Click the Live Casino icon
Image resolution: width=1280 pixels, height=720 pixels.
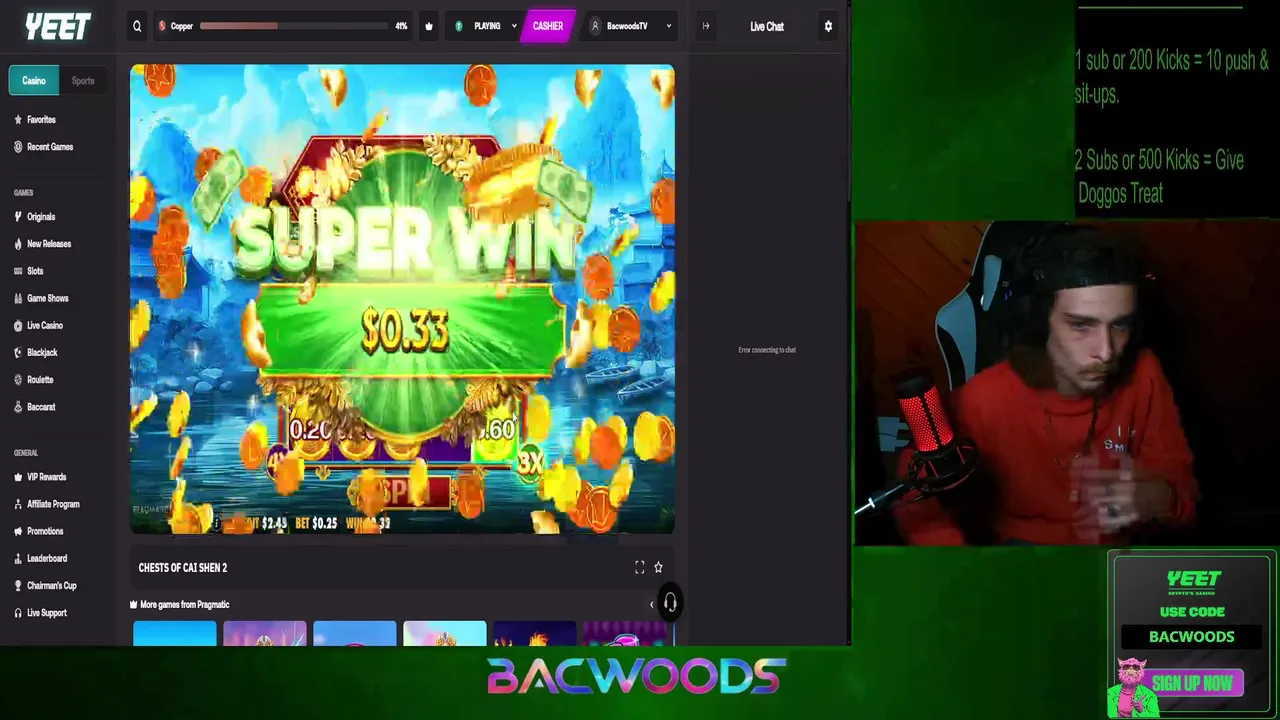[x=18, y=325]
